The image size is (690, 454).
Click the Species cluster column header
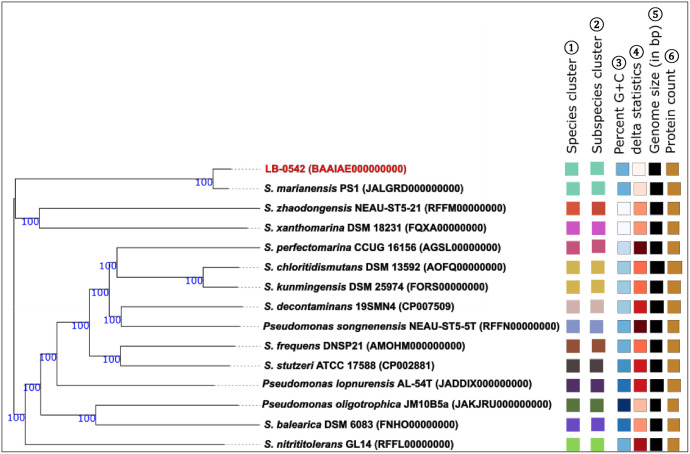click(x=572, y=107)
